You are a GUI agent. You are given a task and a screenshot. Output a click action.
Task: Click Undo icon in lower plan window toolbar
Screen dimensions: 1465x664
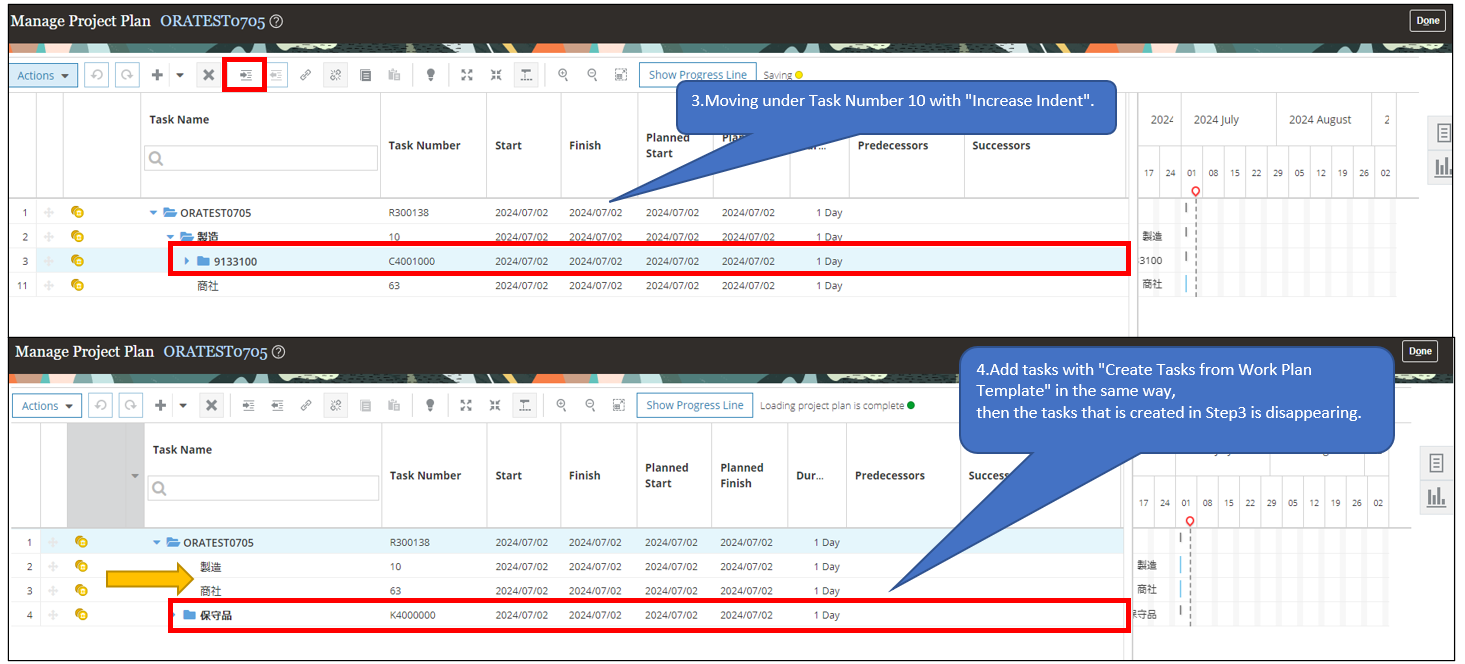[x=100, y=405]
